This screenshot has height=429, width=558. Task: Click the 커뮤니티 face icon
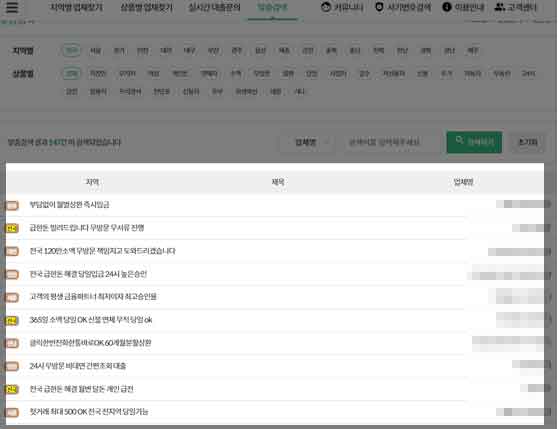[326, 7]
